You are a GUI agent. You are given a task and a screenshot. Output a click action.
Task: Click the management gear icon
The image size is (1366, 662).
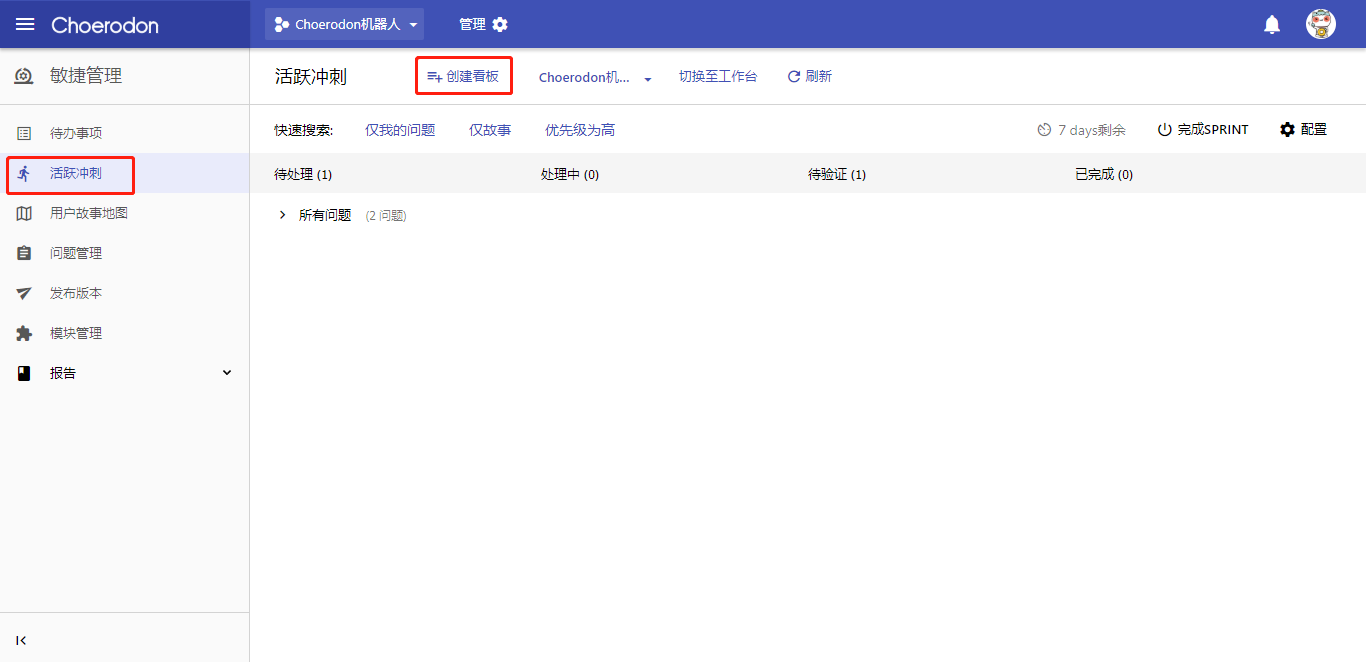click(500, 24)
